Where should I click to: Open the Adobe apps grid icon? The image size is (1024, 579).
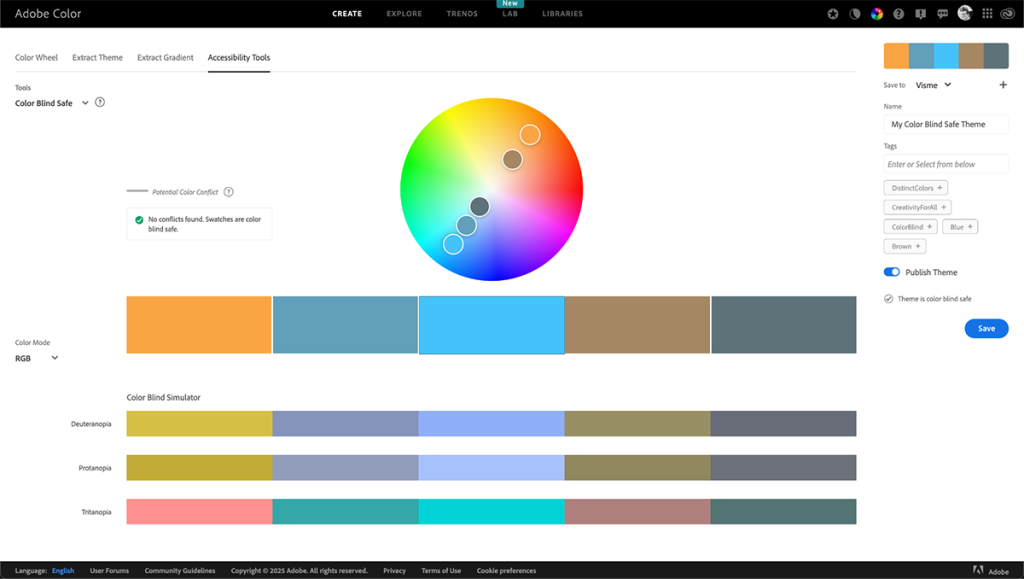988,13
